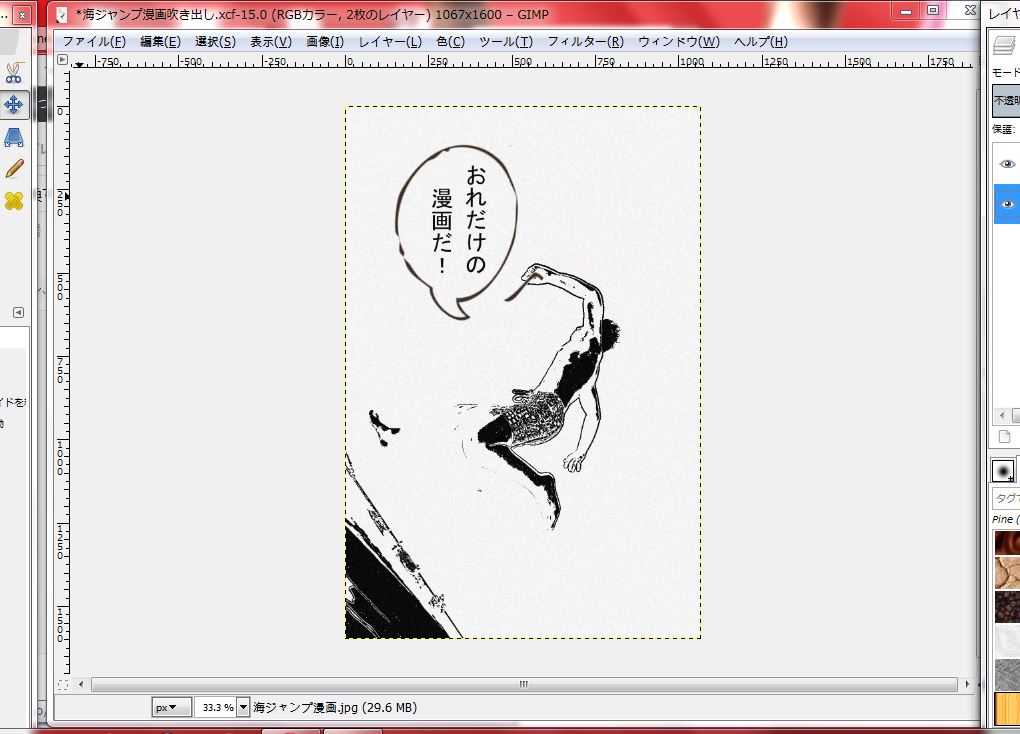Open the px units dropdown in the status bar

[x=170, y=706]
